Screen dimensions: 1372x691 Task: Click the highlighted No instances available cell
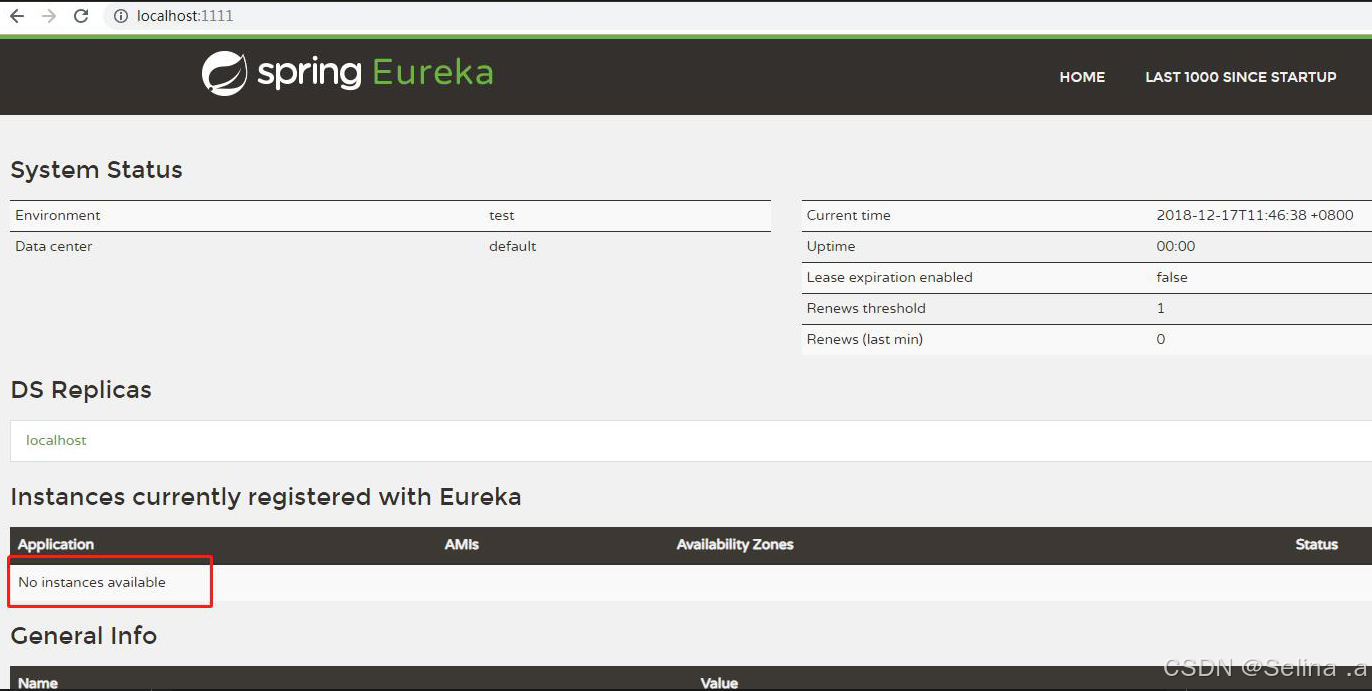pos(90,581)
